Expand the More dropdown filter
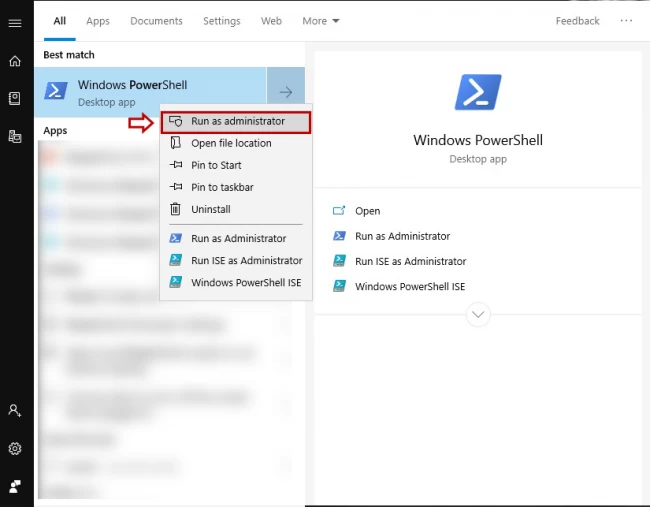The height and width of the screenshot is (507, 650). click(x=321, y=21)
